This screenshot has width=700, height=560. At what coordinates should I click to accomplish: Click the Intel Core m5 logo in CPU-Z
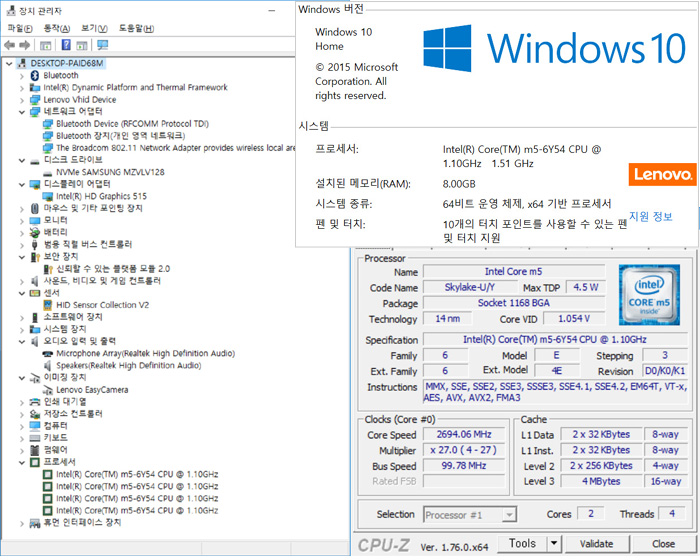point(649,295)
